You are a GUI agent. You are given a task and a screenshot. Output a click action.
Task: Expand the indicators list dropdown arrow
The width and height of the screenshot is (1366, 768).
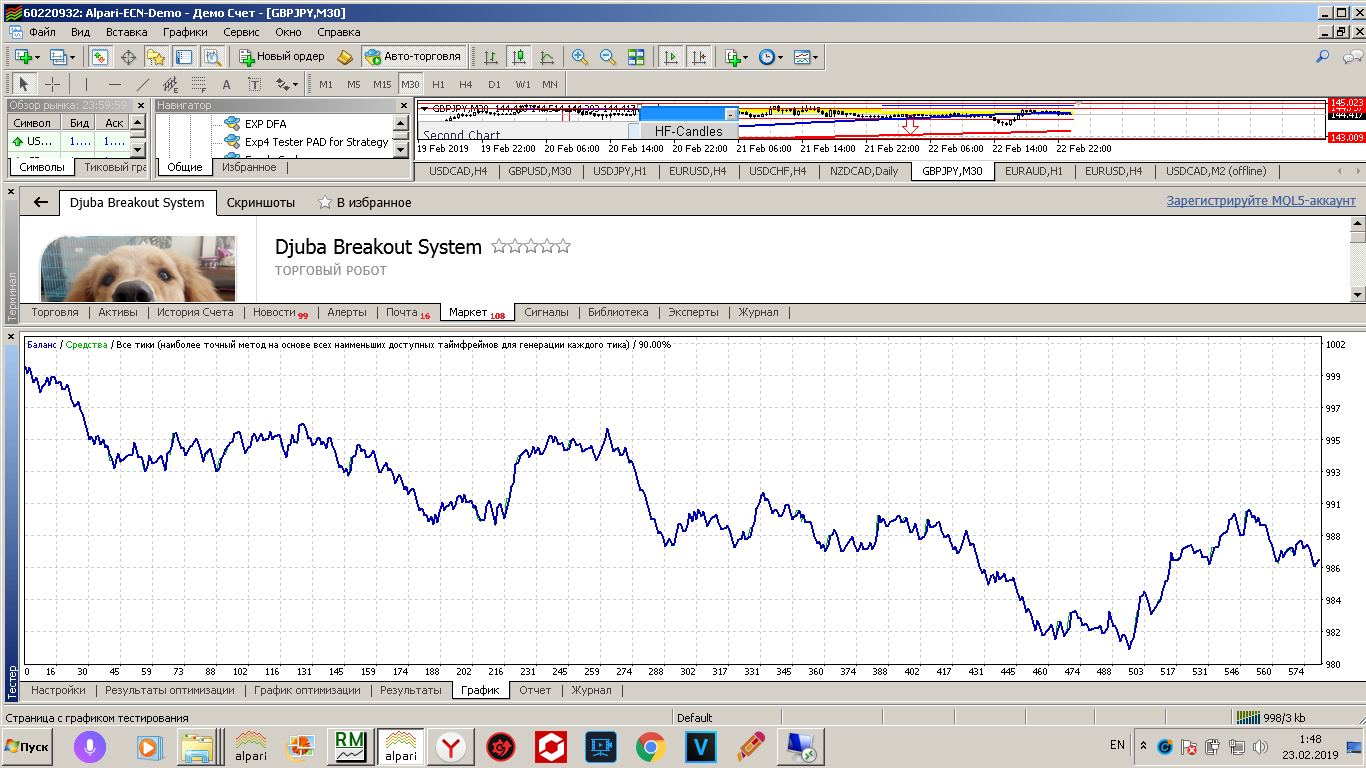point(746,57)
